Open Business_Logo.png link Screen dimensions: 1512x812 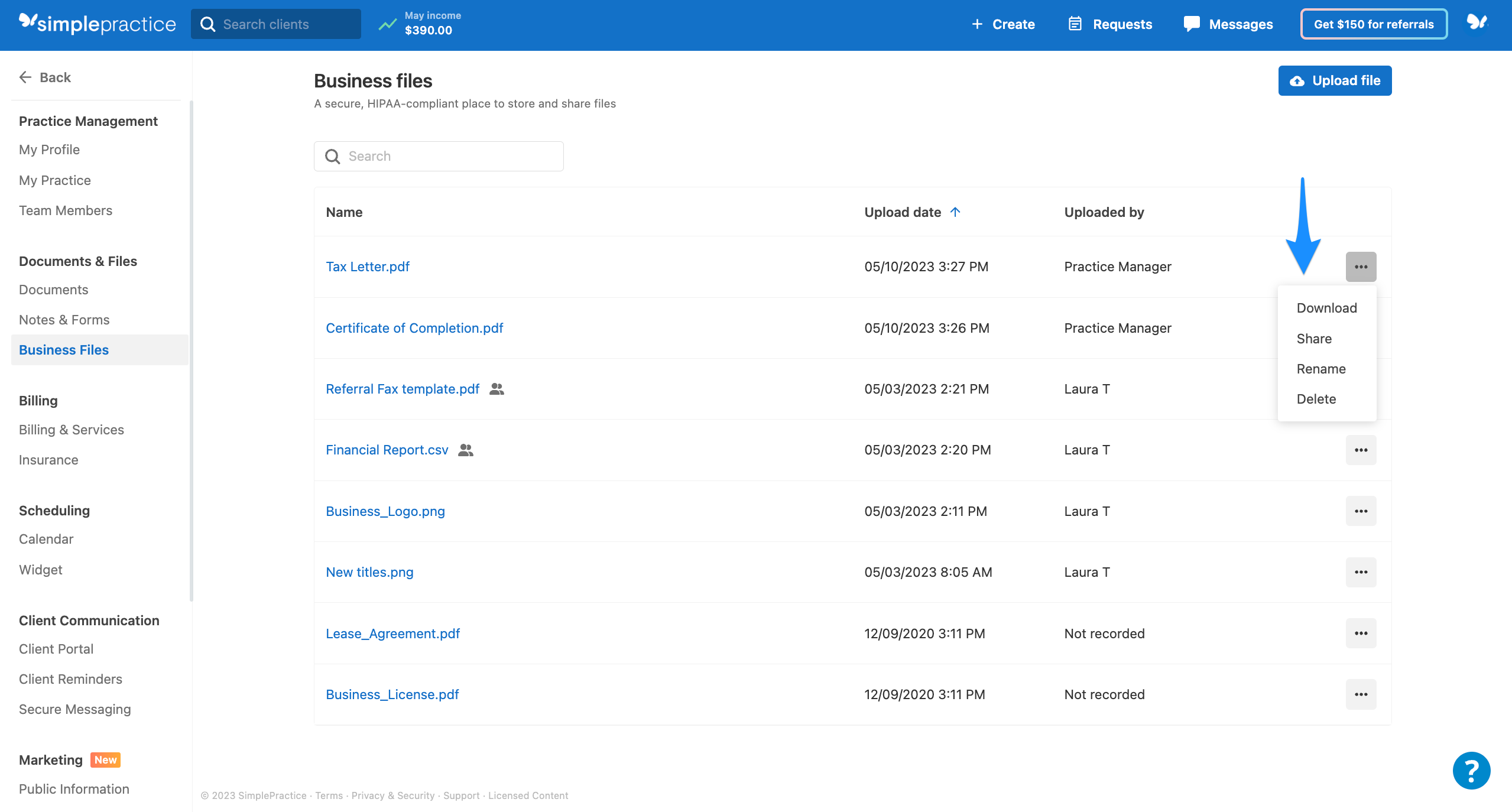click(385, 511)
